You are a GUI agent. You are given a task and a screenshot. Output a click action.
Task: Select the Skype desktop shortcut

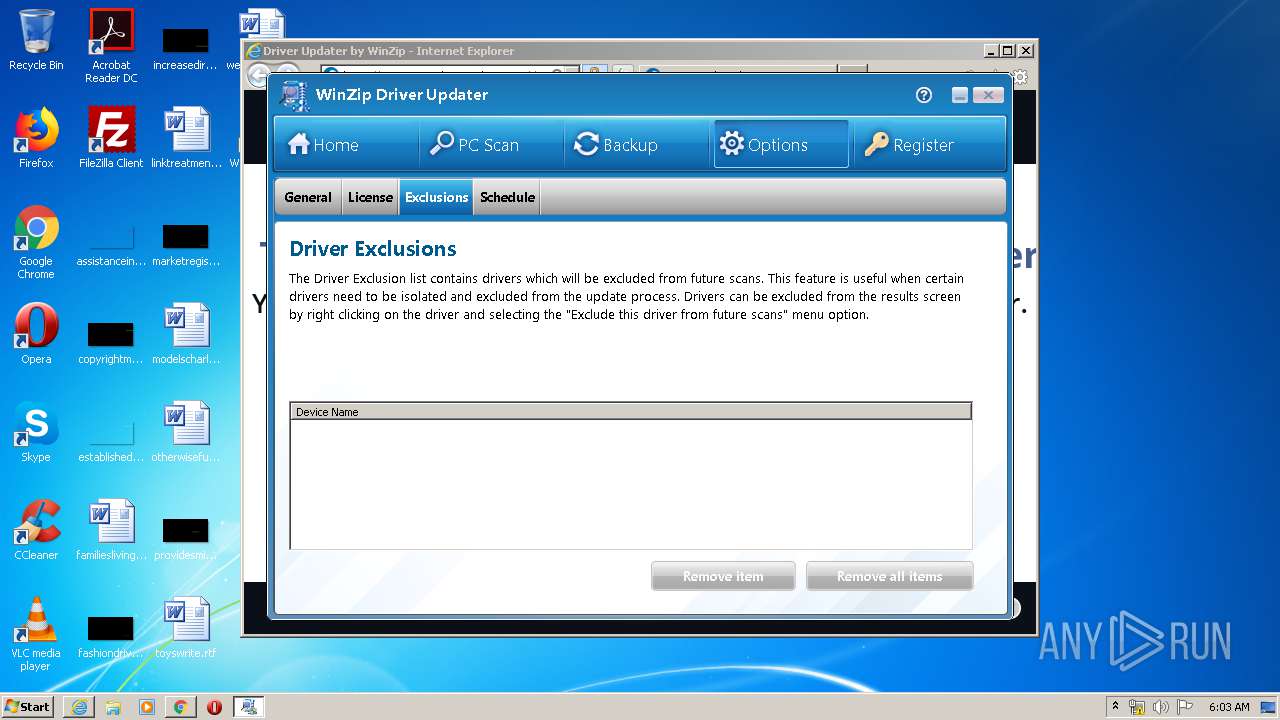tap(36, 432)
